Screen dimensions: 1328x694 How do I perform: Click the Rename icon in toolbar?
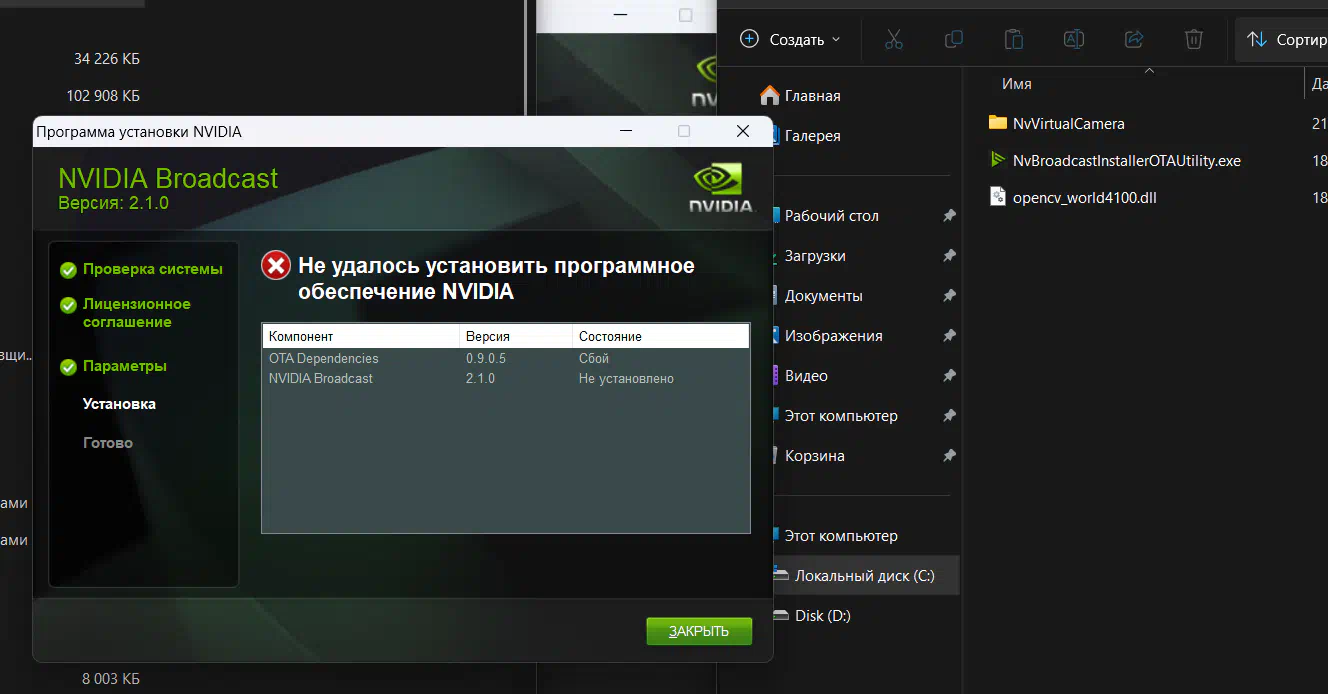1073,40
